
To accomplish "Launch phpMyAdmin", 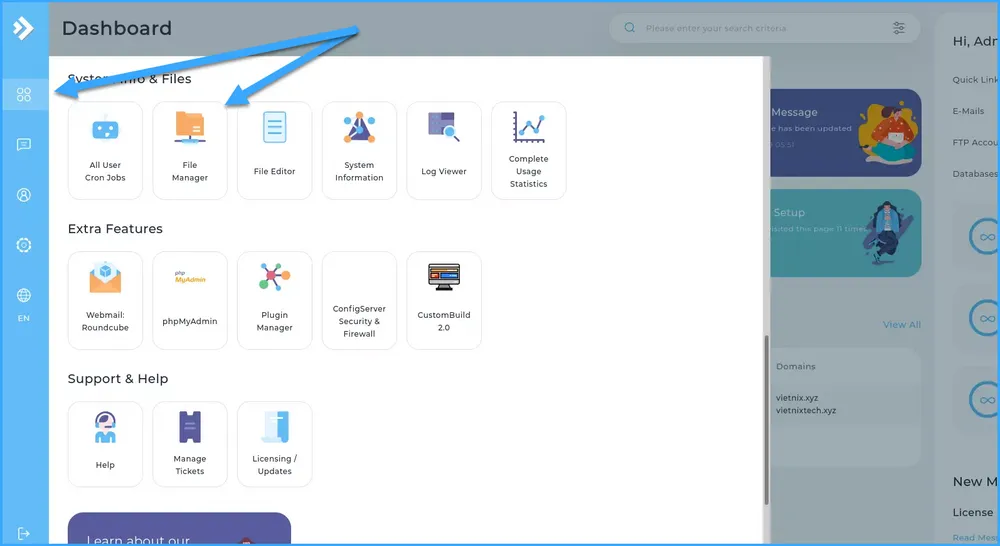I will tap(190, 300).
